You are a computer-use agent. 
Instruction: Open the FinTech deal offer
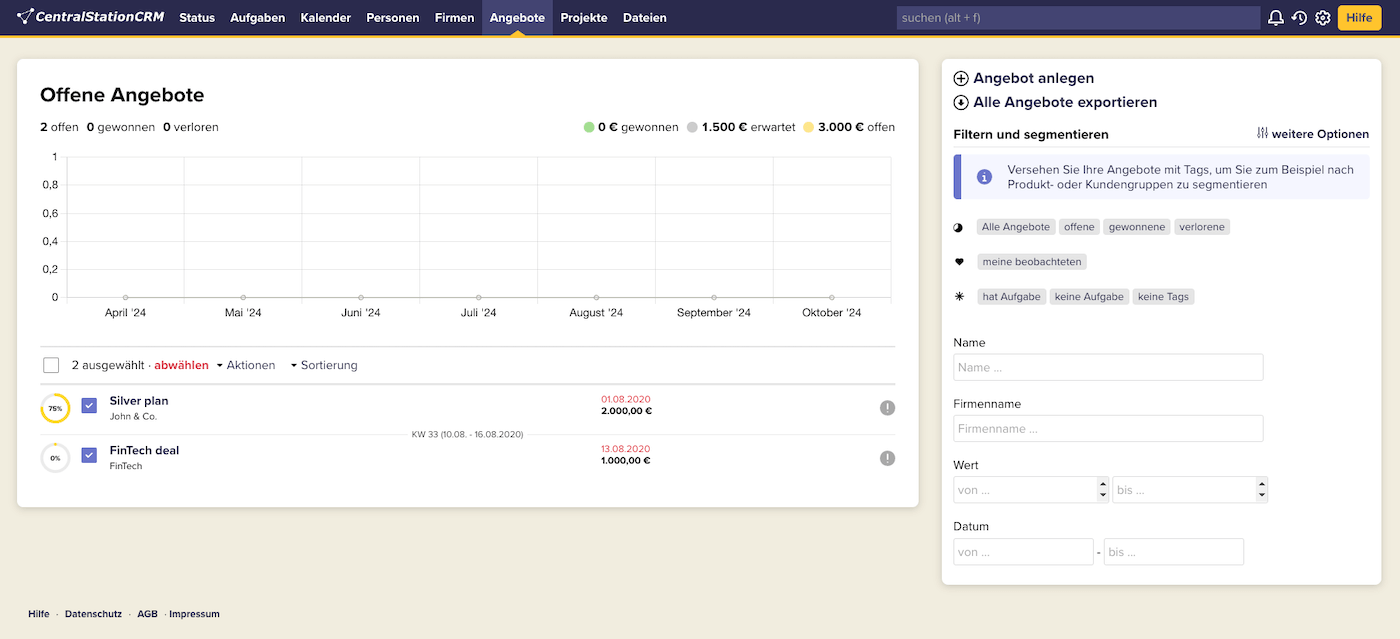(144, 451)
